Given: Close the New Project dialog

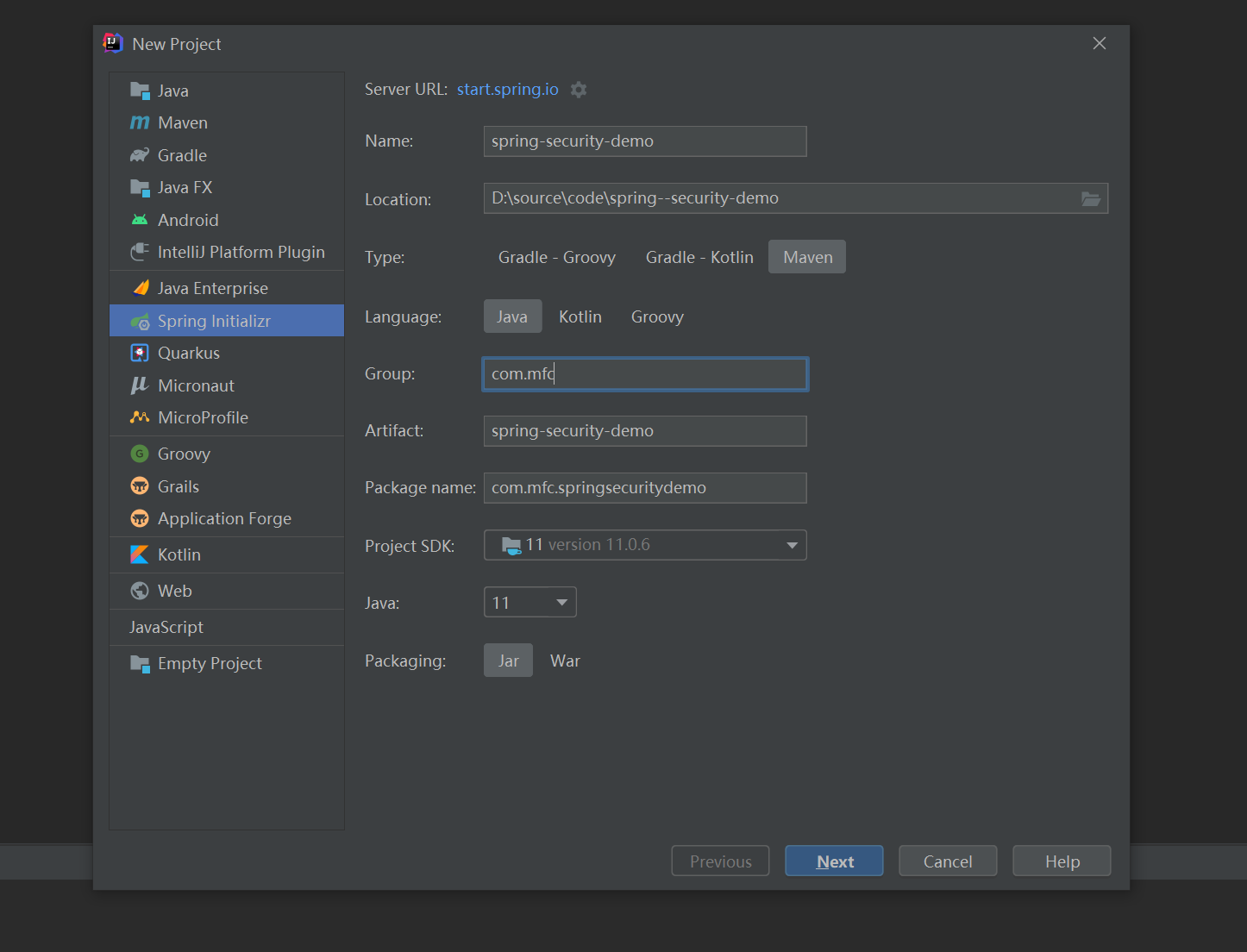Looking at the screenshot, I should tap(1100, 43).
